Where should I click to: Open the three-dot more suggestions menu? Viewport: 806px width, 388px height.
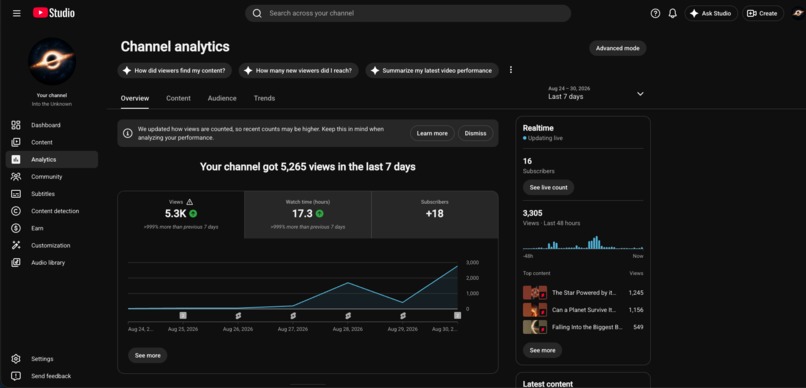point(510,70)
